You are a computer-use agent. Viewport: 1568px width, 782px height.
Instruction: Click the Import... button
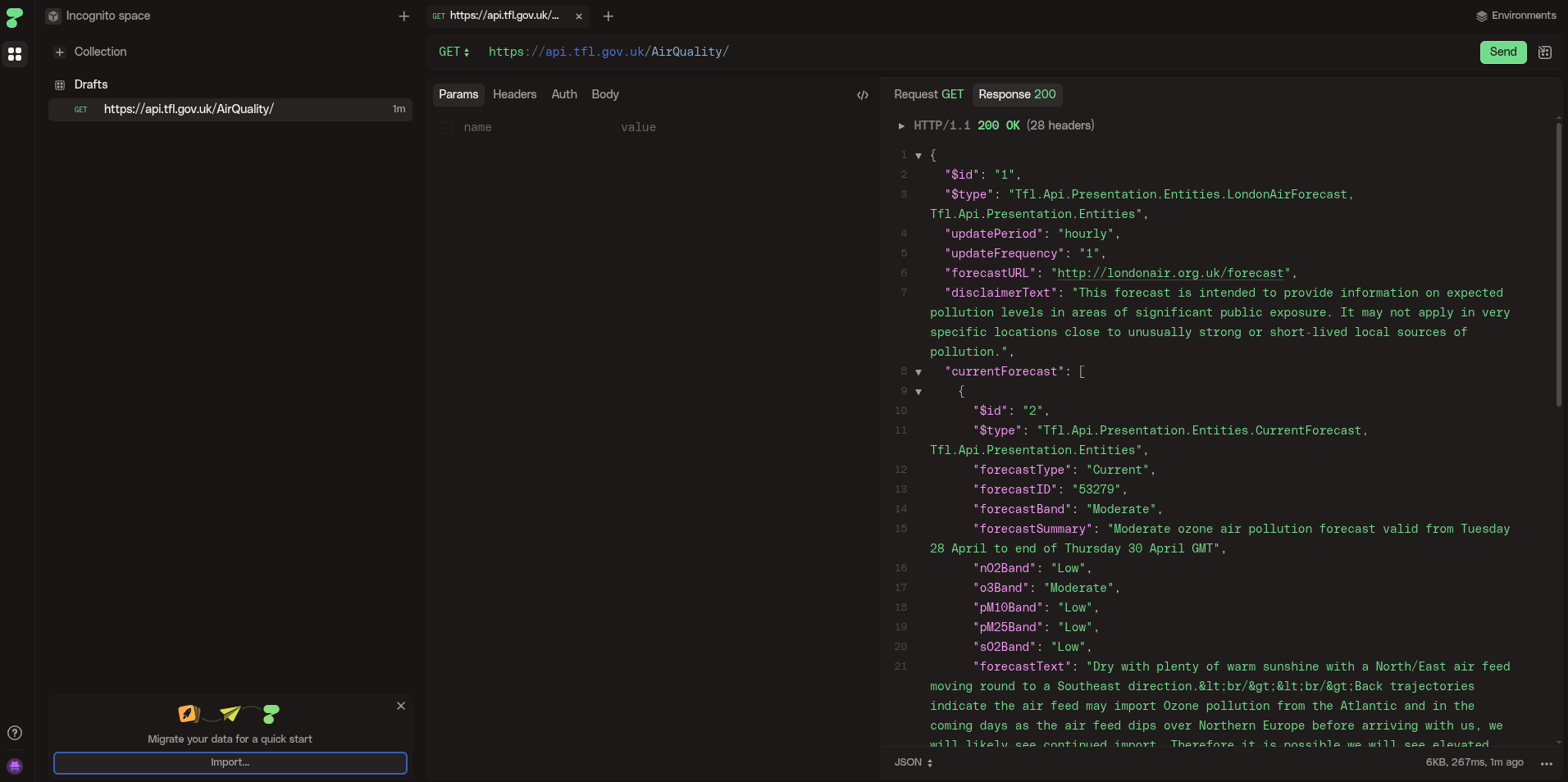pos(230,762)
